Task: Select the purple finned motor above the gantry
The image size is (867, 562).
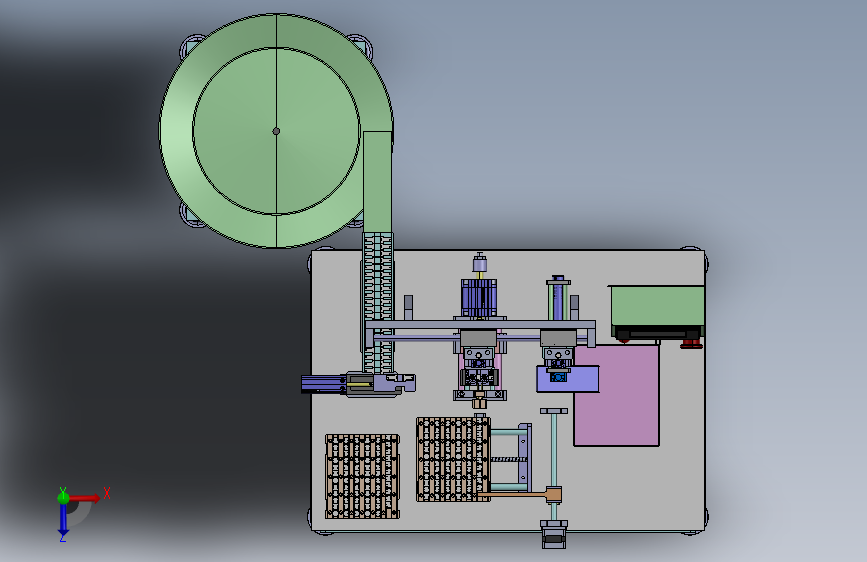Action: click(479, 298)
